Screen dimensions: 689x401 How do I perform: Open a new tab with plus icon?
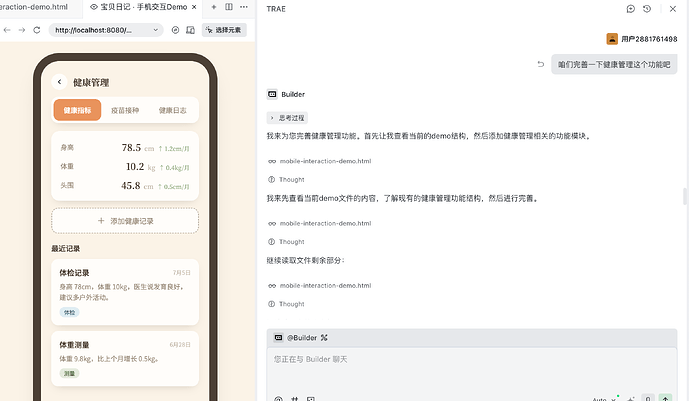pos(214,7)
